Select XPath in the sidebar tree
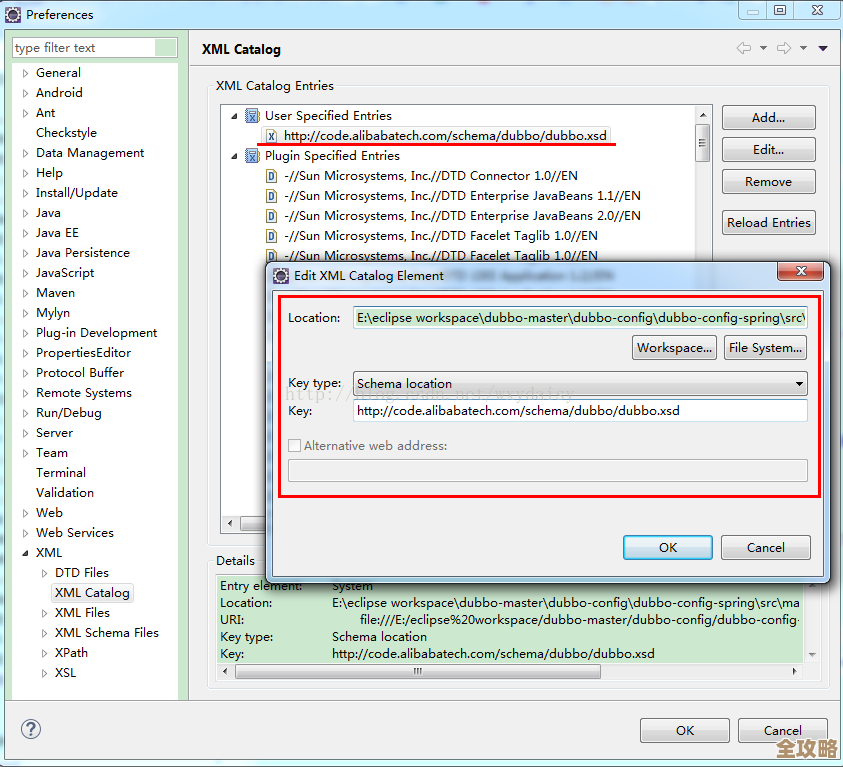 (x=70, y=652)
